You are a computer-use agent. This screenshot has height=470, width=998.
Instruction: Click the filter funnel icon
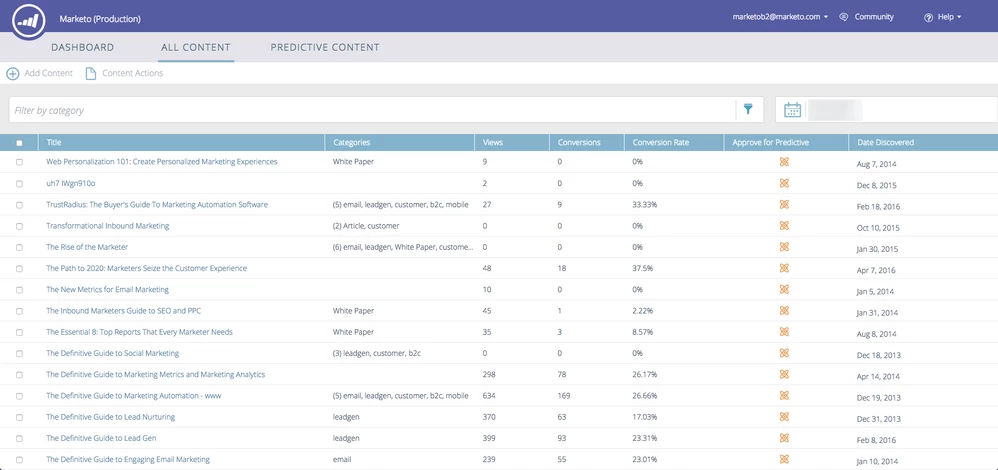pos(748,110)
